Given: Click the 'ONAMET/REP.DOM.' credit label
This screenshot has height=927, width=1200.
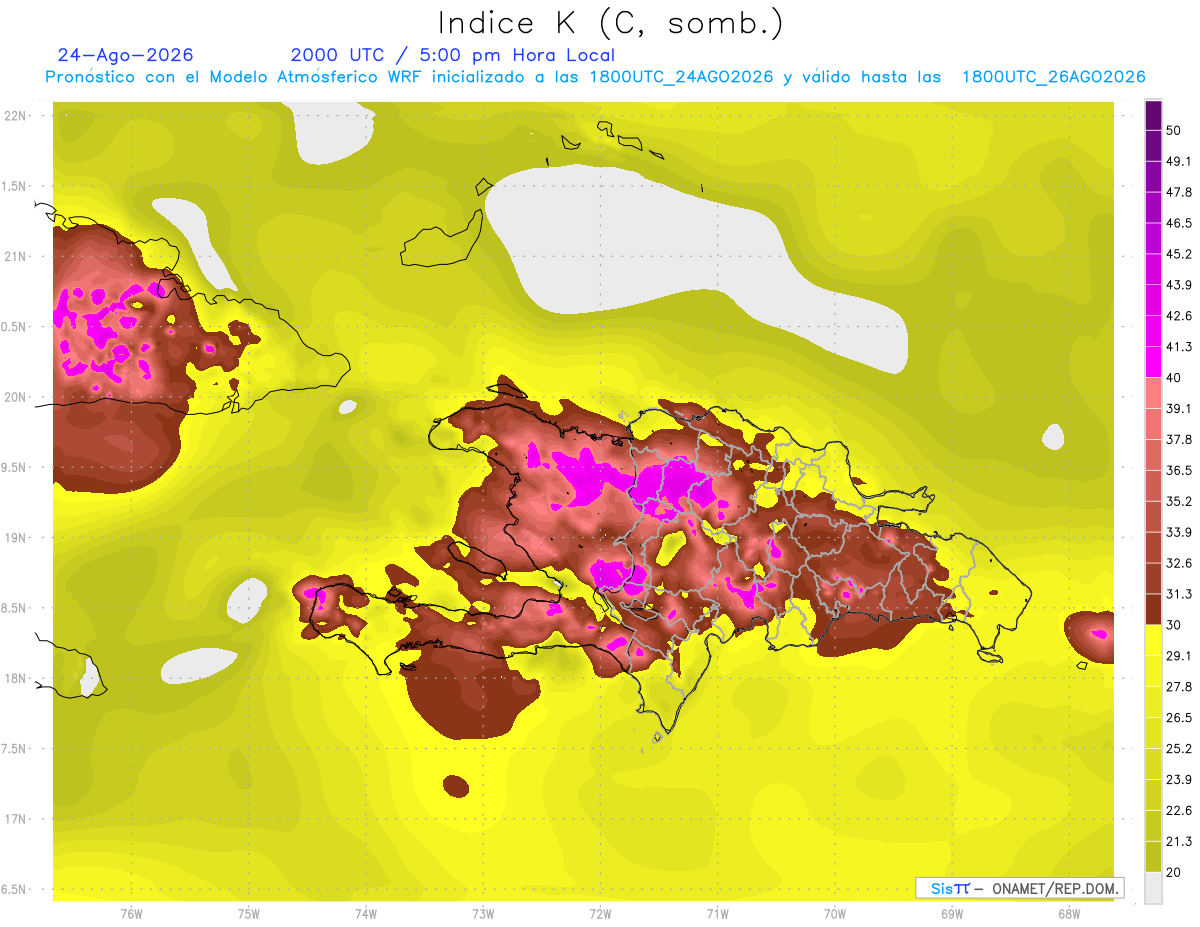Looking at the screenshot, I should 1056,888.
